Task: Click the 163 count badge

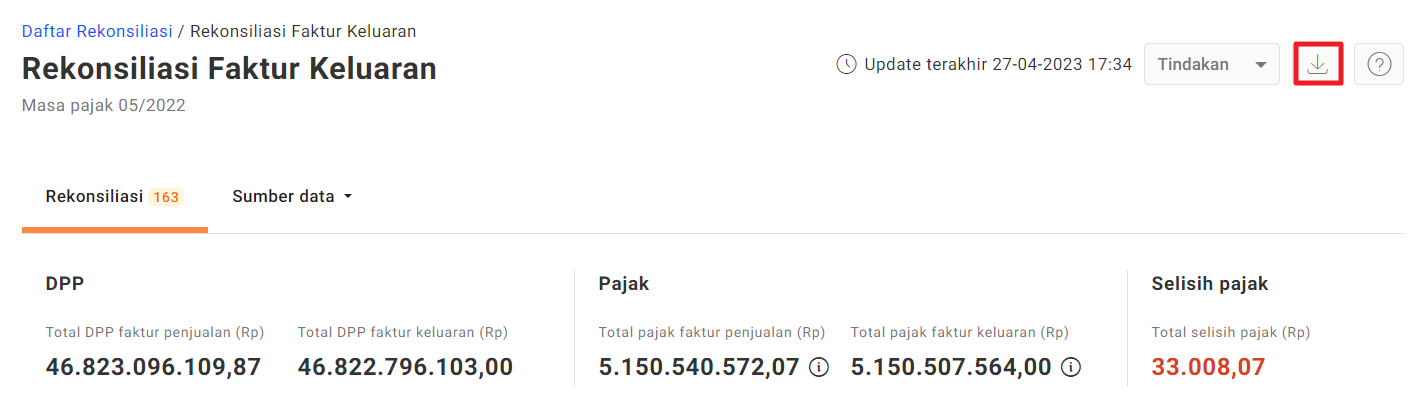Action: click(x=166, y=197)
